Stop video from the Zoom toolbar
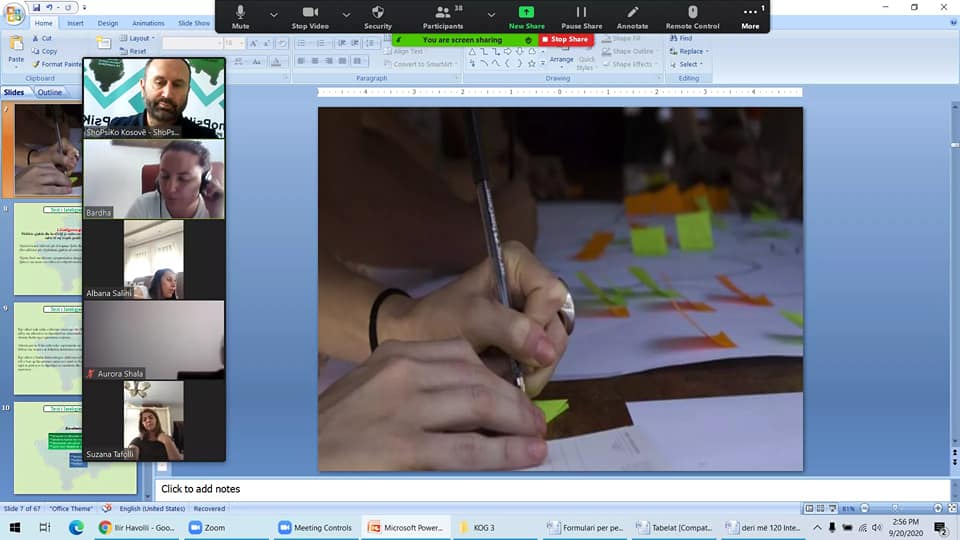The height and width of the screenshot is (540, 960). pos(310,17)
